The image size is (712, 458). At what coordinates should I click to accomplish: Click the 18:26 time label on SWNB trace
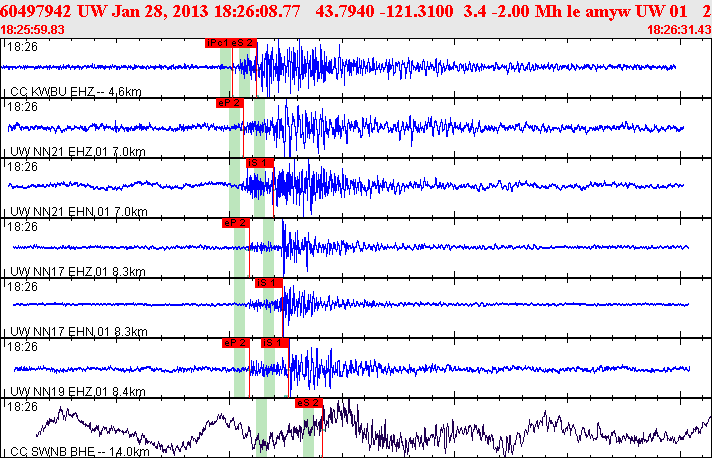(x=20, y=406)
